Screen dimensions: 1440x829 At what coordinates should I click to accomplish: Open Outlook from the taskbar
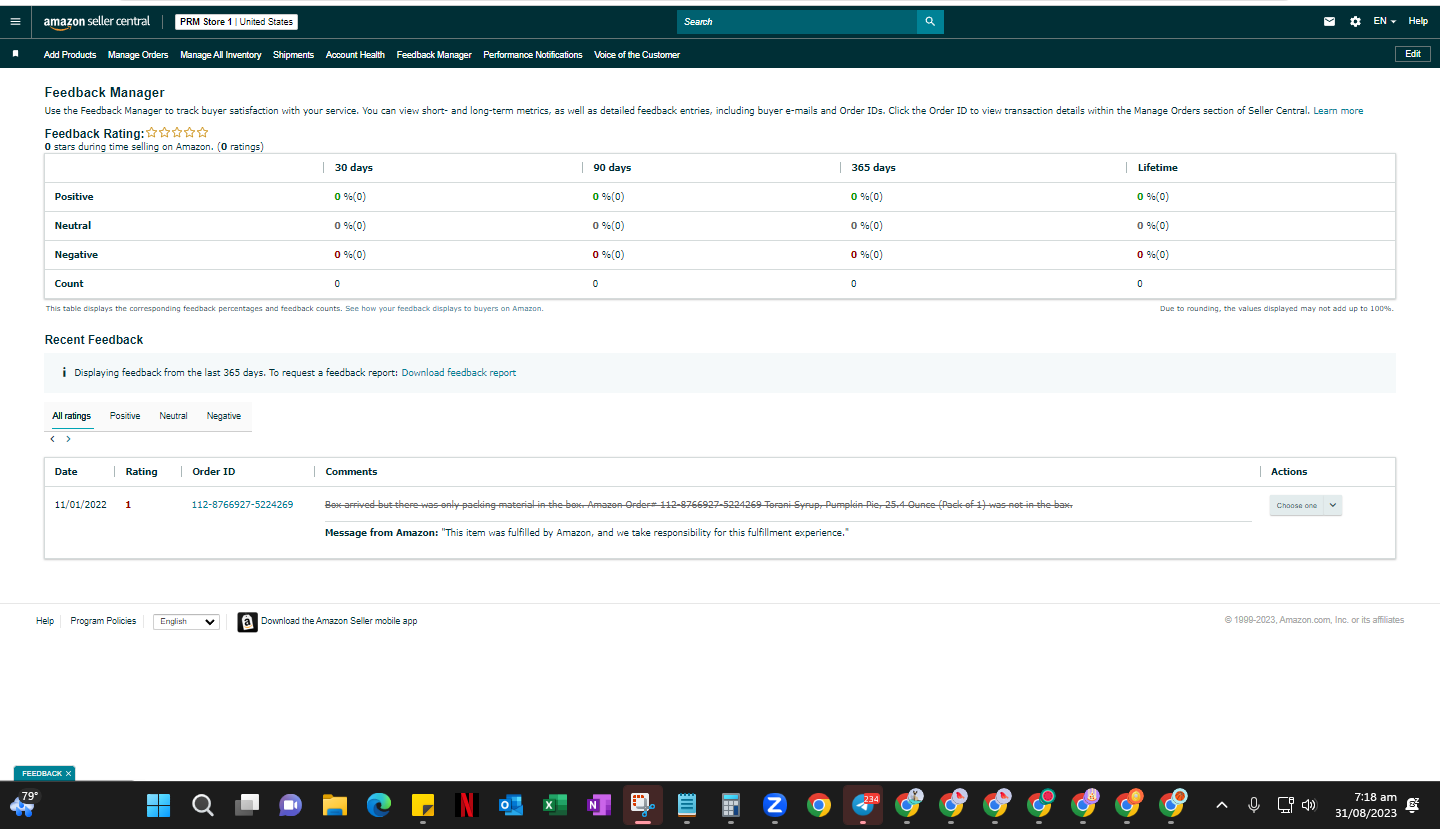pyautogui.click(x=510, y=805)
